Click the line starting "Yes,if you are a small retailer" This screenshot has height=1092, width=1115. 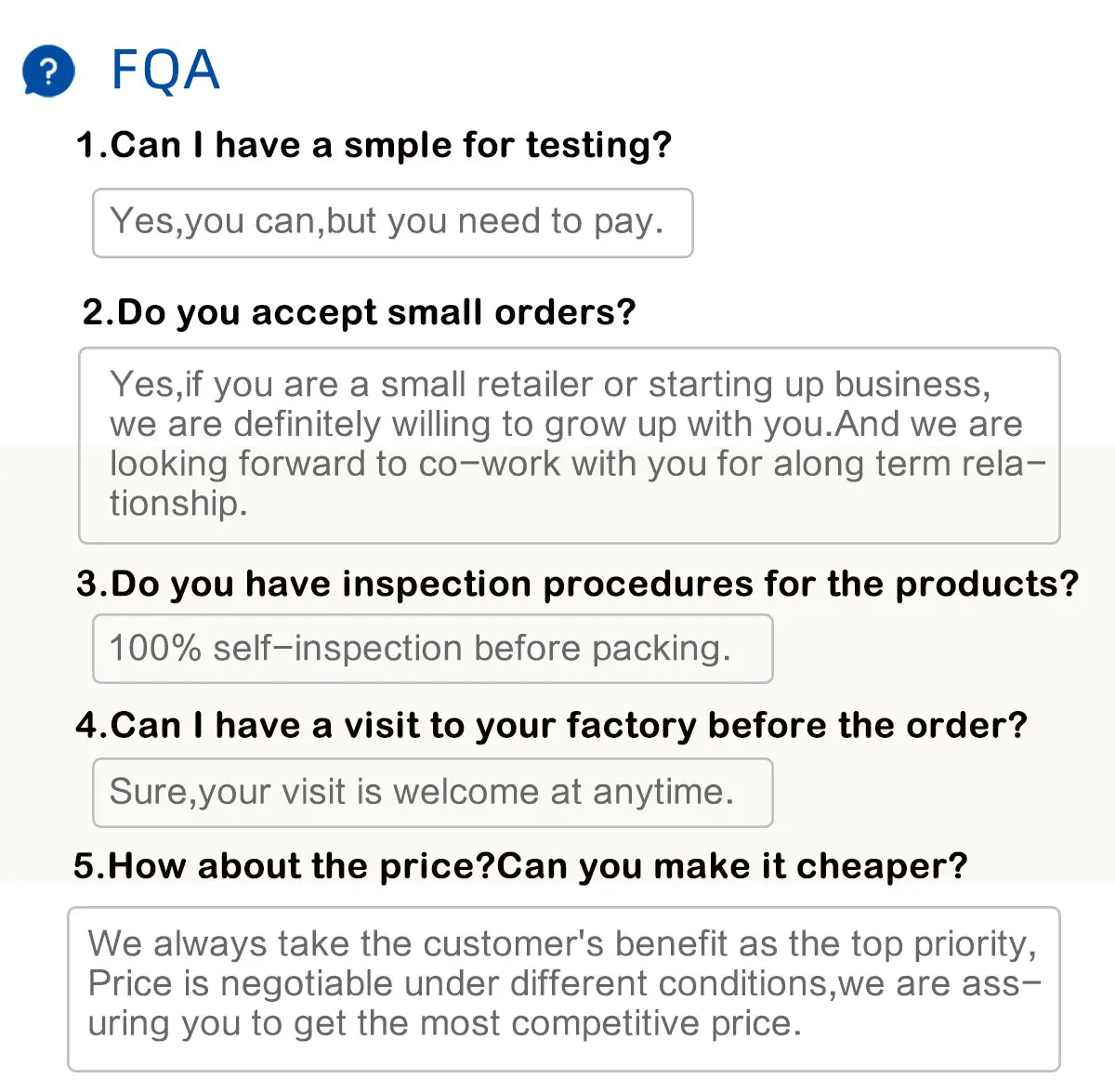[x=550, y=385]
